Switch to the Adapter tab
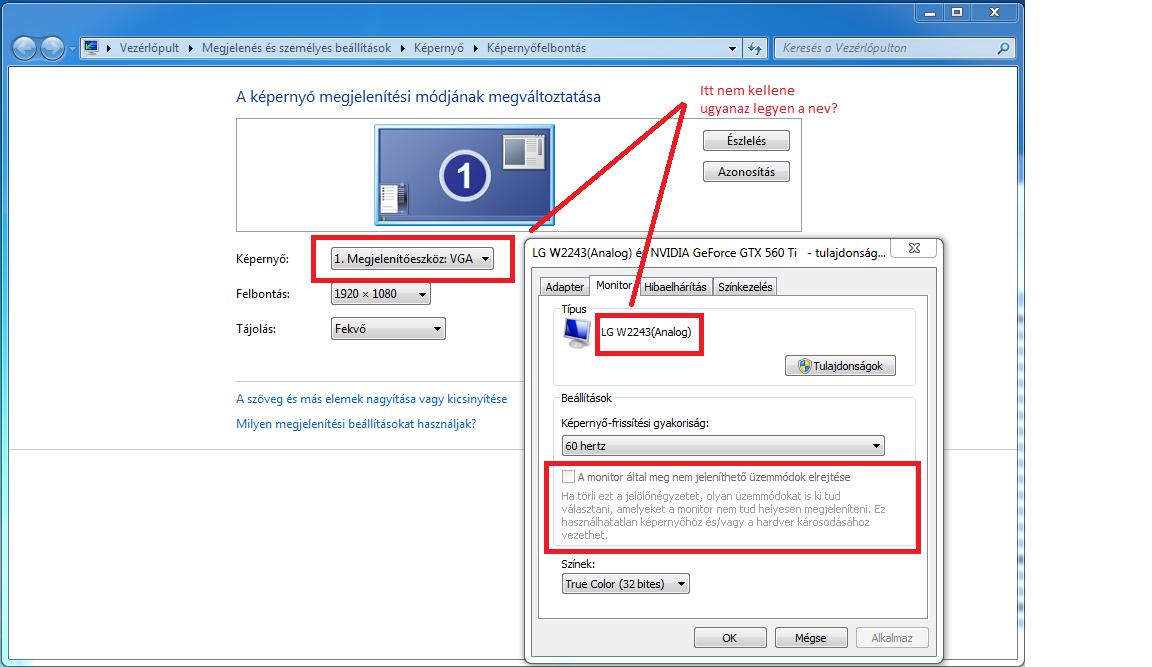Screen dimensions: 1152x667 point(564,286)
